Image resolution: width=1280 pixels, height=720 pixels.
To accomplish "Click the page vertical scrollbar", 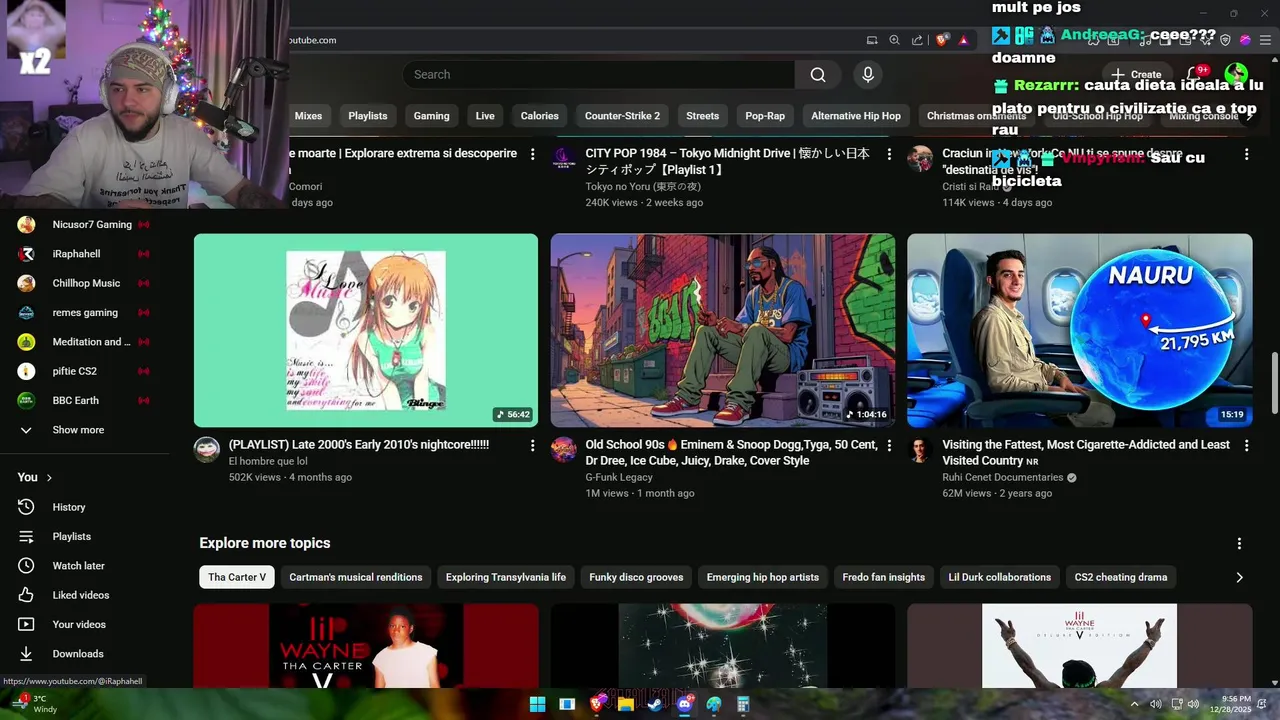I will tap(1274, 383).
